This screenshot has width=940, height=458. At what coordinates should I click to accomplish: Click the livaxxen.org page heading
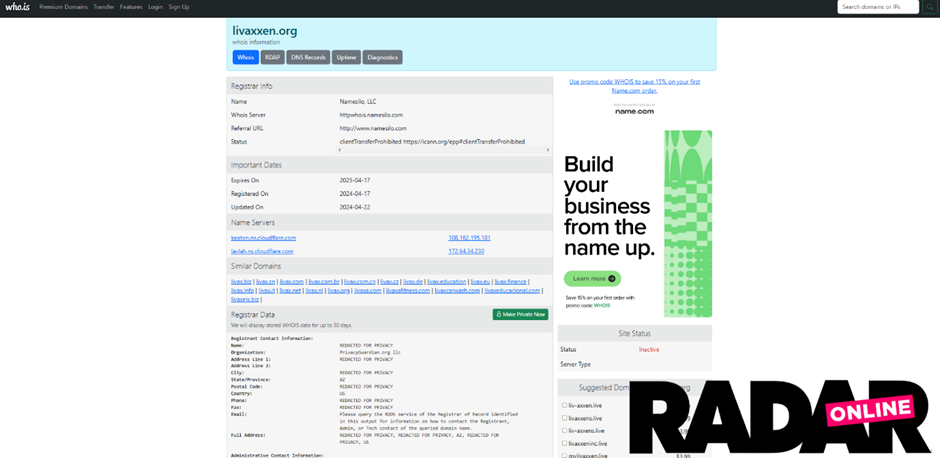click(x=264, y=31)
